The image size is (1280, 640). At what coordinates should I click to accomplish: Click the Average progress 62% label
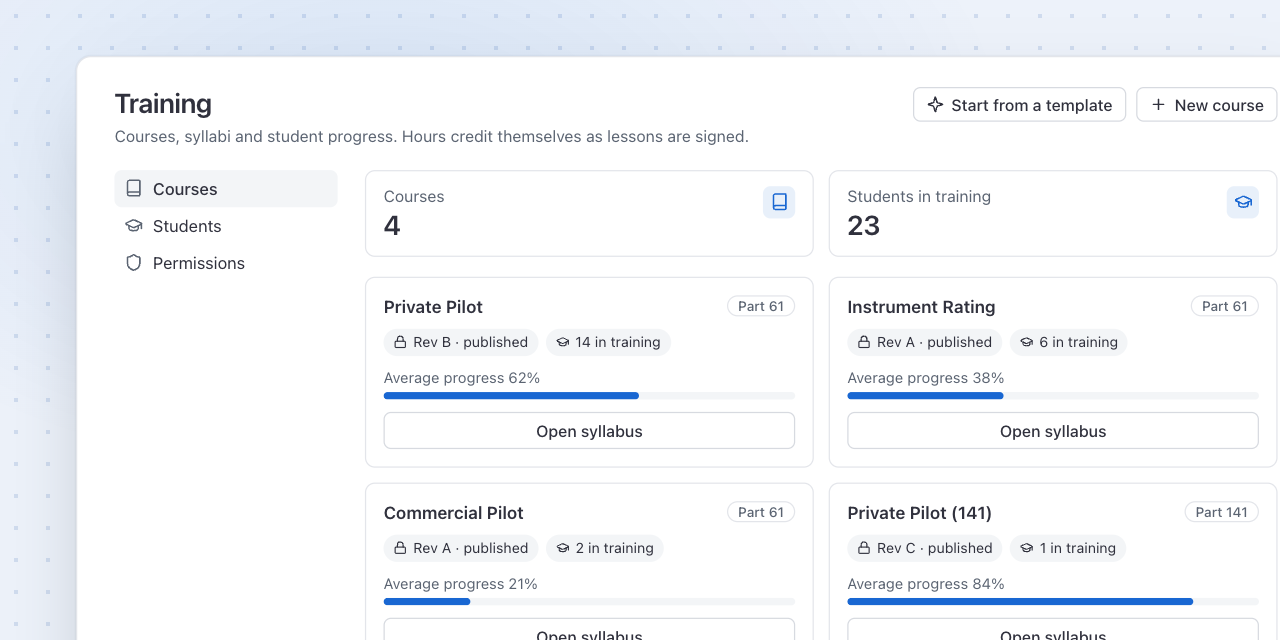click(462, 378)
